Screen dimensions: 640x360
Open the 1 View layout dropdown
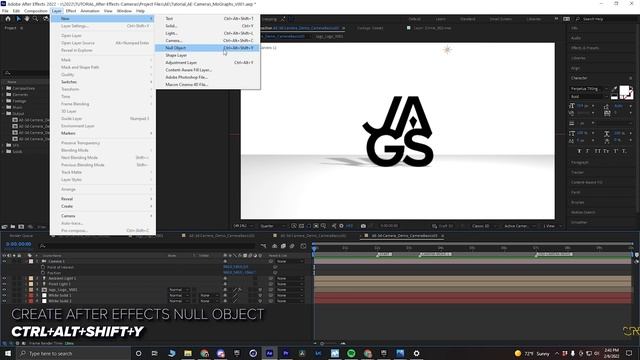pos(552,226)
